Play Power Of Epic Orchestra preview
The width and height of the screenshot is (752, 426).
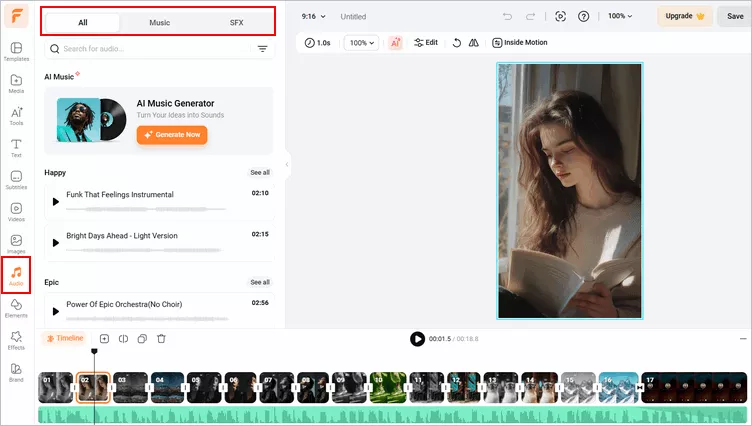pos(56,311)
